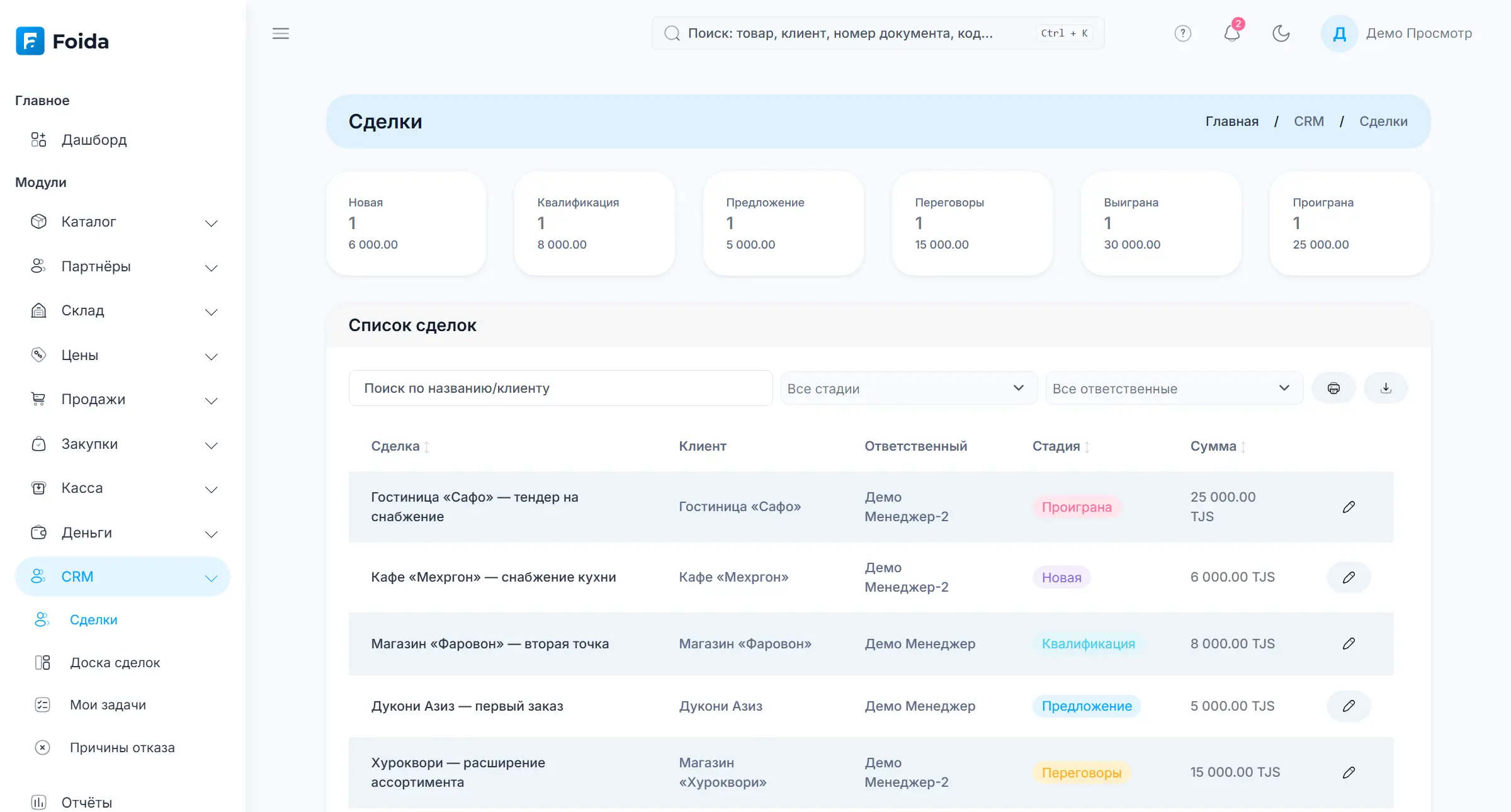
Task: Go to Главная breadcrumb link
Action: point(1231,121)
